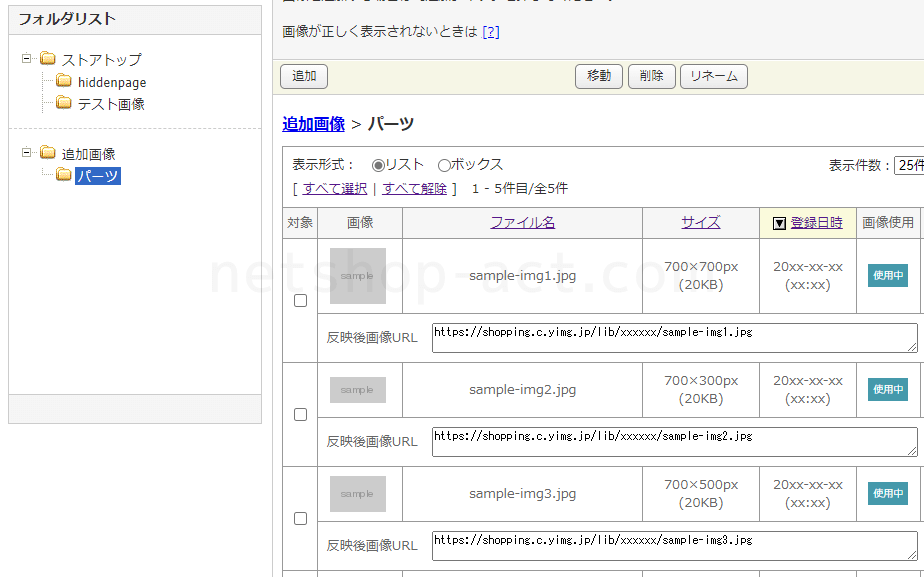Screen dimensions: 924x577
Task: Check the checkbox for sample-img3.jpg
Action: [300, 519]
